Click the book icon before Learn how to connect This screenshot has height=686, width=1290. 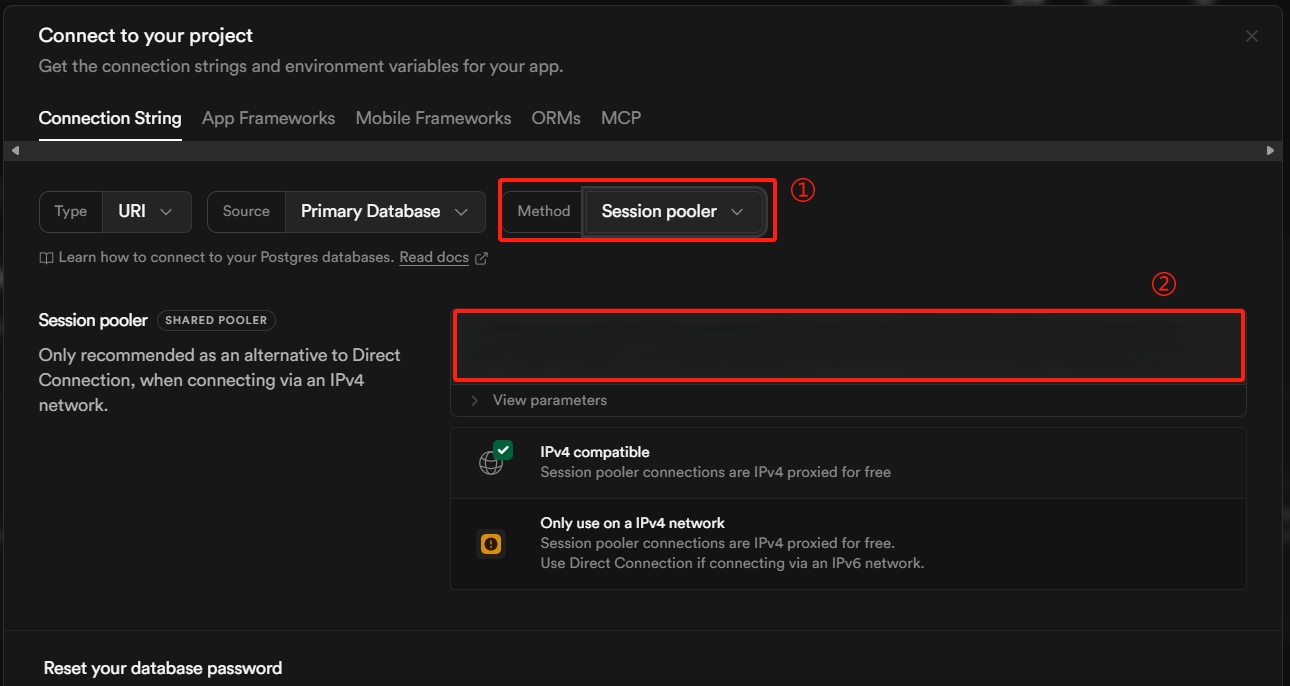tap(46, 258)
